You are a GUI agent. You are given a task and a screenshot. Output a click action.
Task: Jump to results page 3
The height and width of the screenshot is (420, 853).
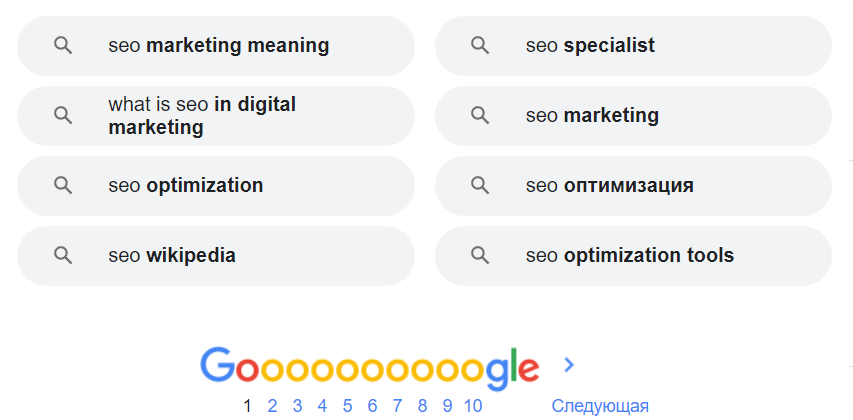click(x=297, y=406)
